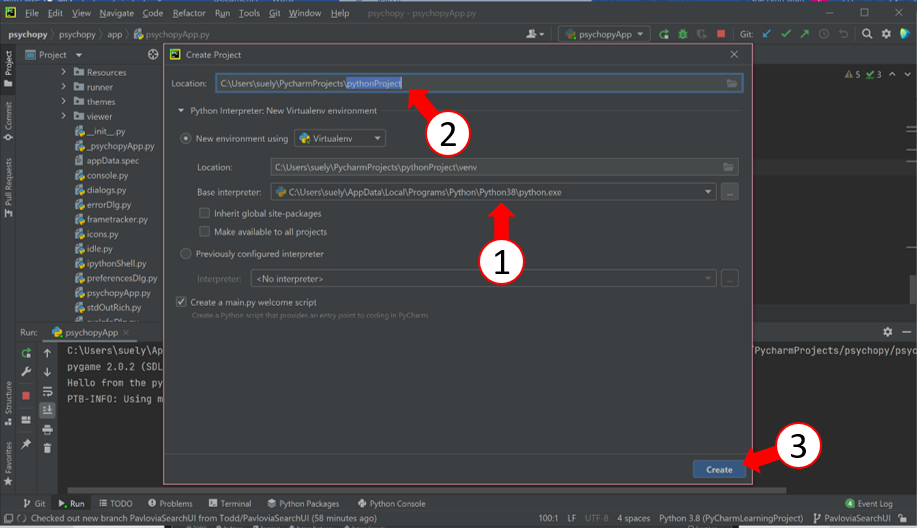The image size is (917, 528).
Task: Stop the running process with red square
Action: point(721,34)
